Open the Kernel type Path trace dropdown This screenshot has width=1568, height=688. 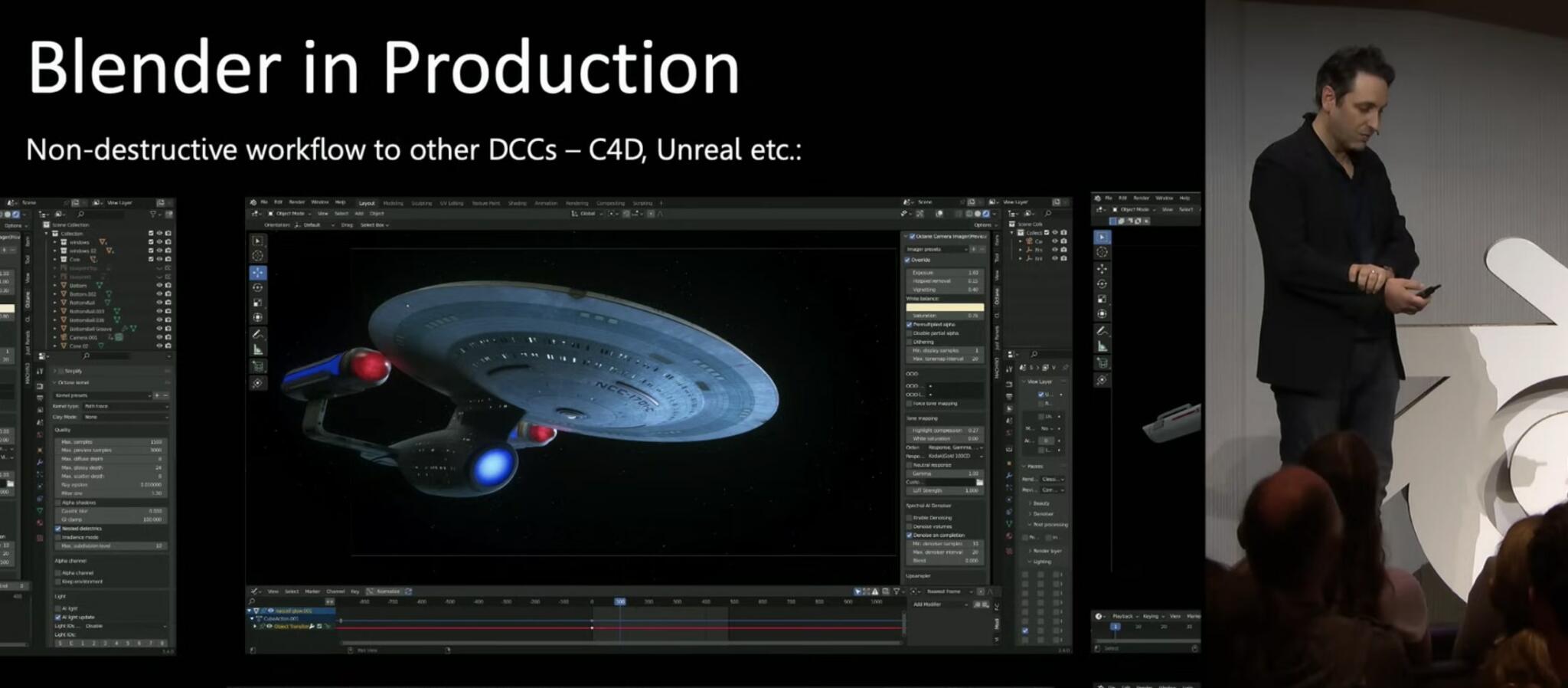124,406
